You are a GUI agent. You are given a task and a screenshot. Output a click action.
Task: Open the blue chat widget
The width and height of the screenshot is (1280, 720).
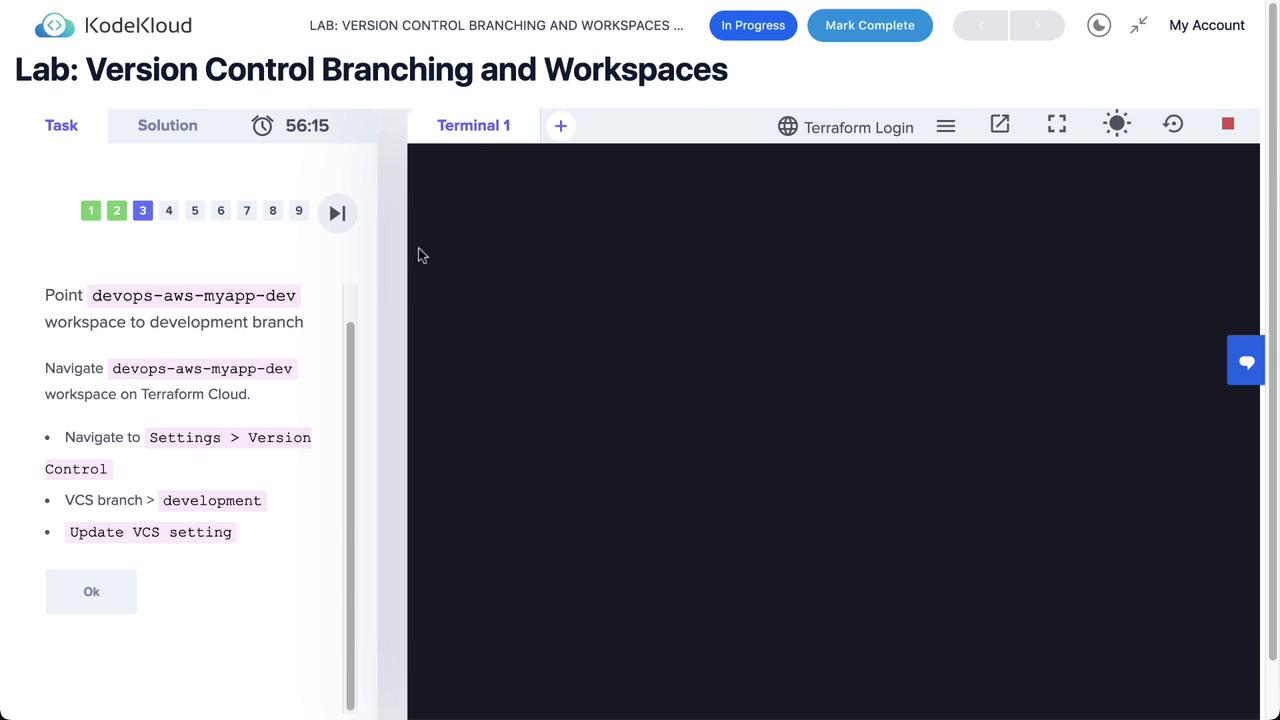click(1246, 361)
